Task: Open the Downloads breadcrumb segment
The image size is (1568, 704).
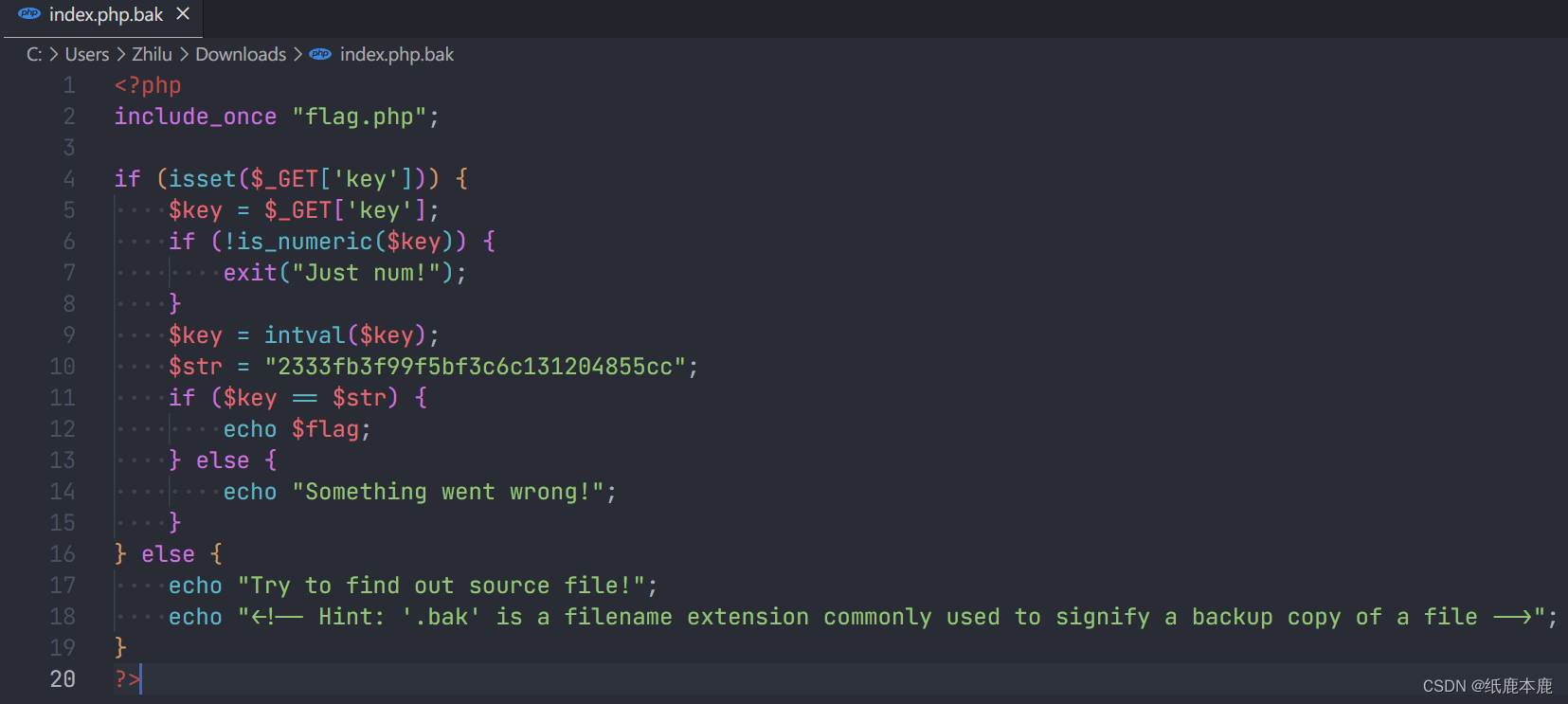Action: pos(241,54)
